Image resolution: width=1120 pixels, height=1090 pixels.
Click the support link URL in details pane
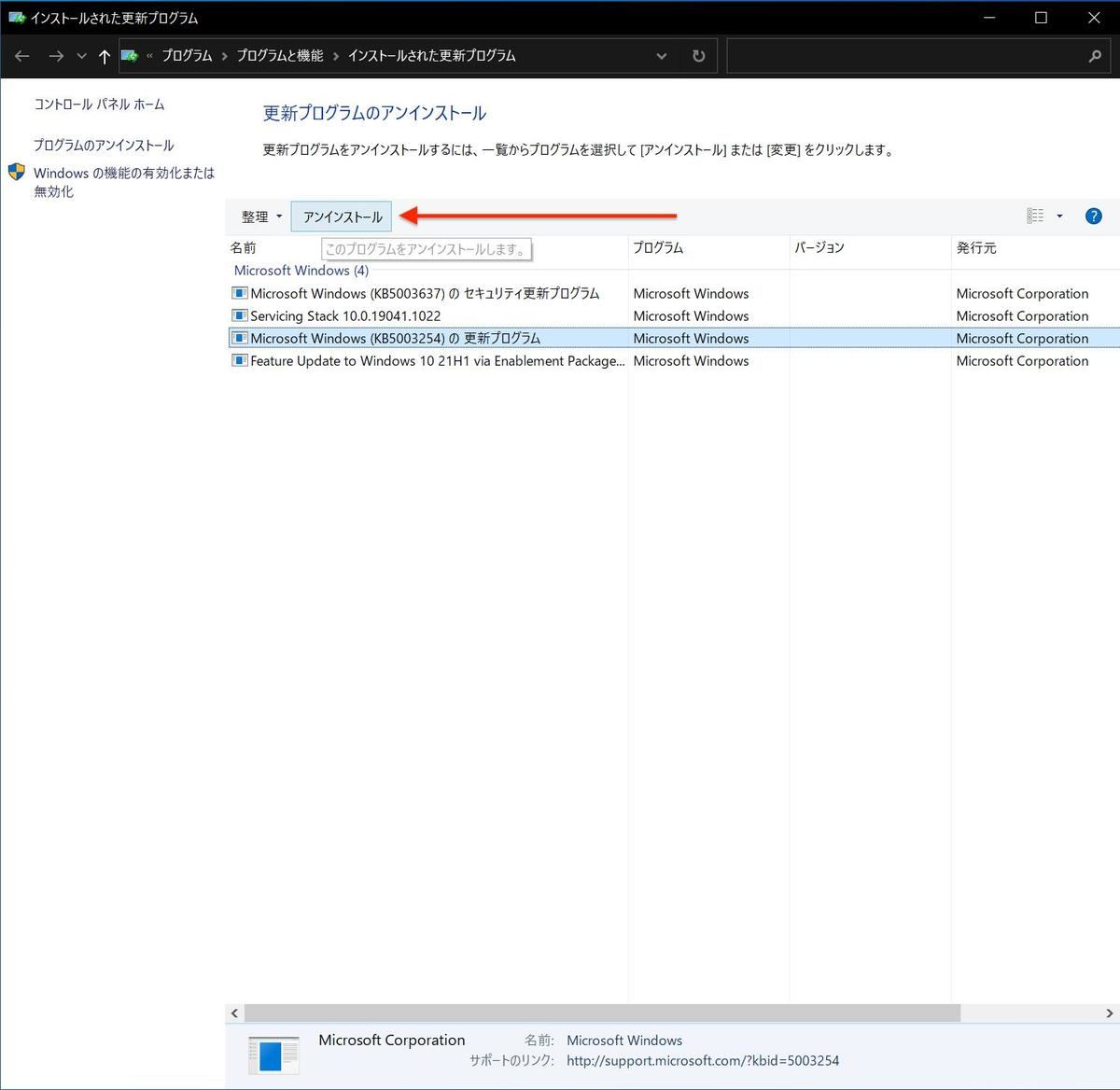click(x=703, y=1061)
